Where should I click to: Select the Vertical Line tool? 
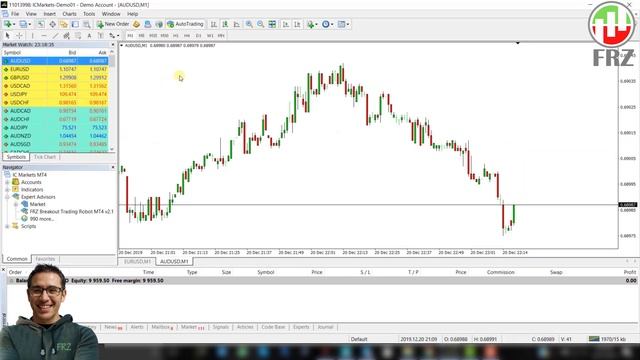click(x=33, y=36)
